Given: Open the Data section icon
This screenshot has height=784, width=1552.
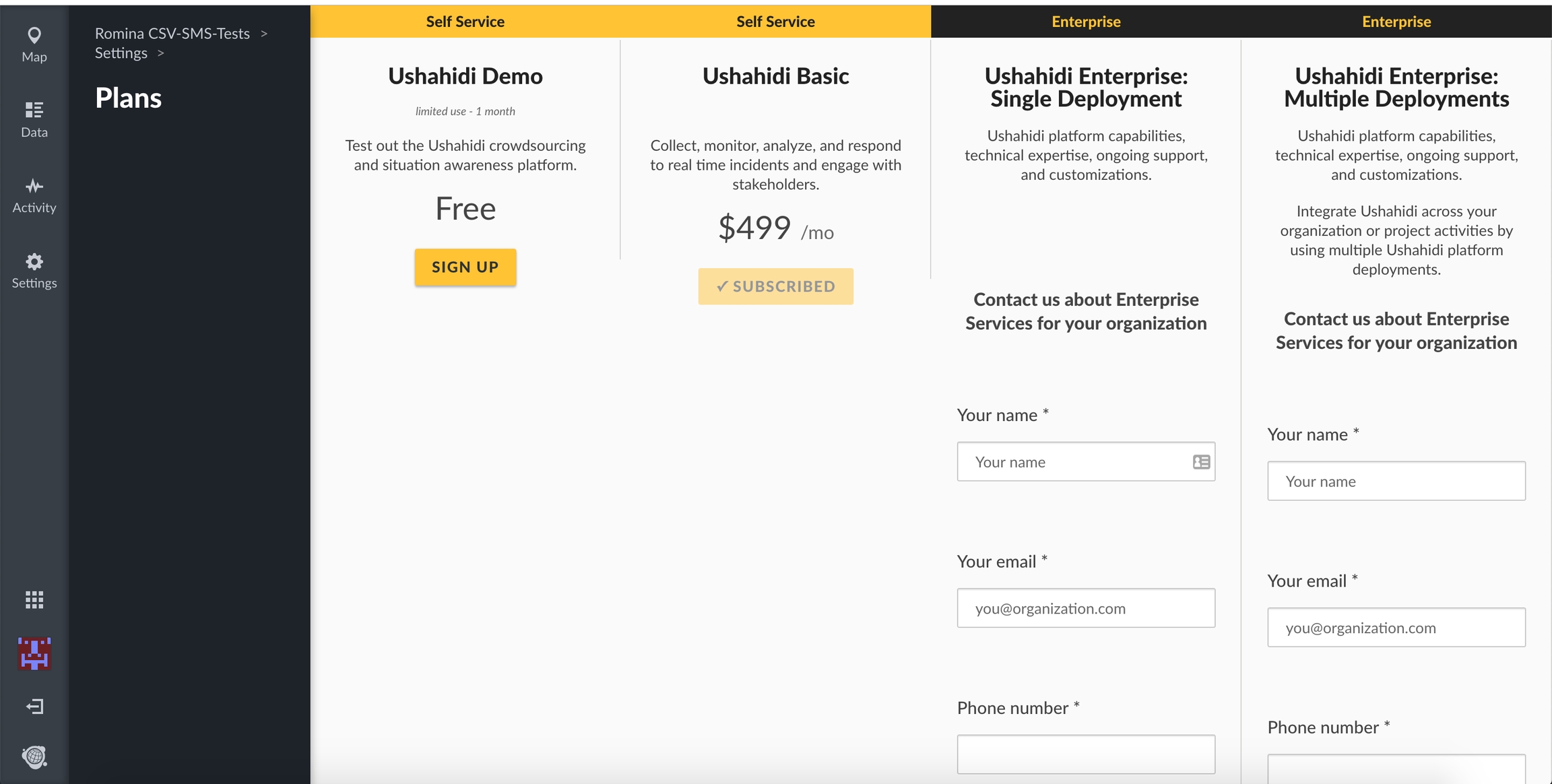Looking at the screenshot, I should click(34, 110).
